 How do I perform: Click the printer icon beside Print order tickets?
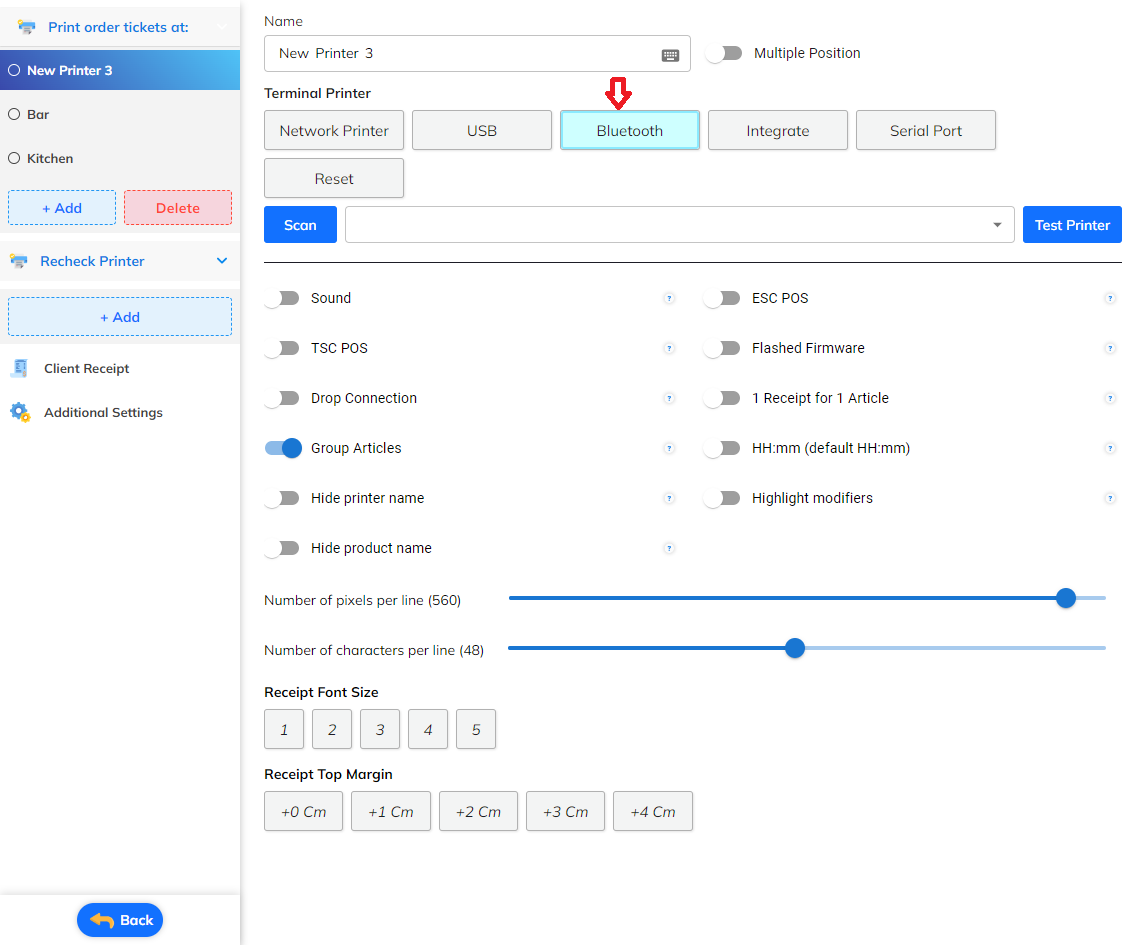[x=26, y=27]
